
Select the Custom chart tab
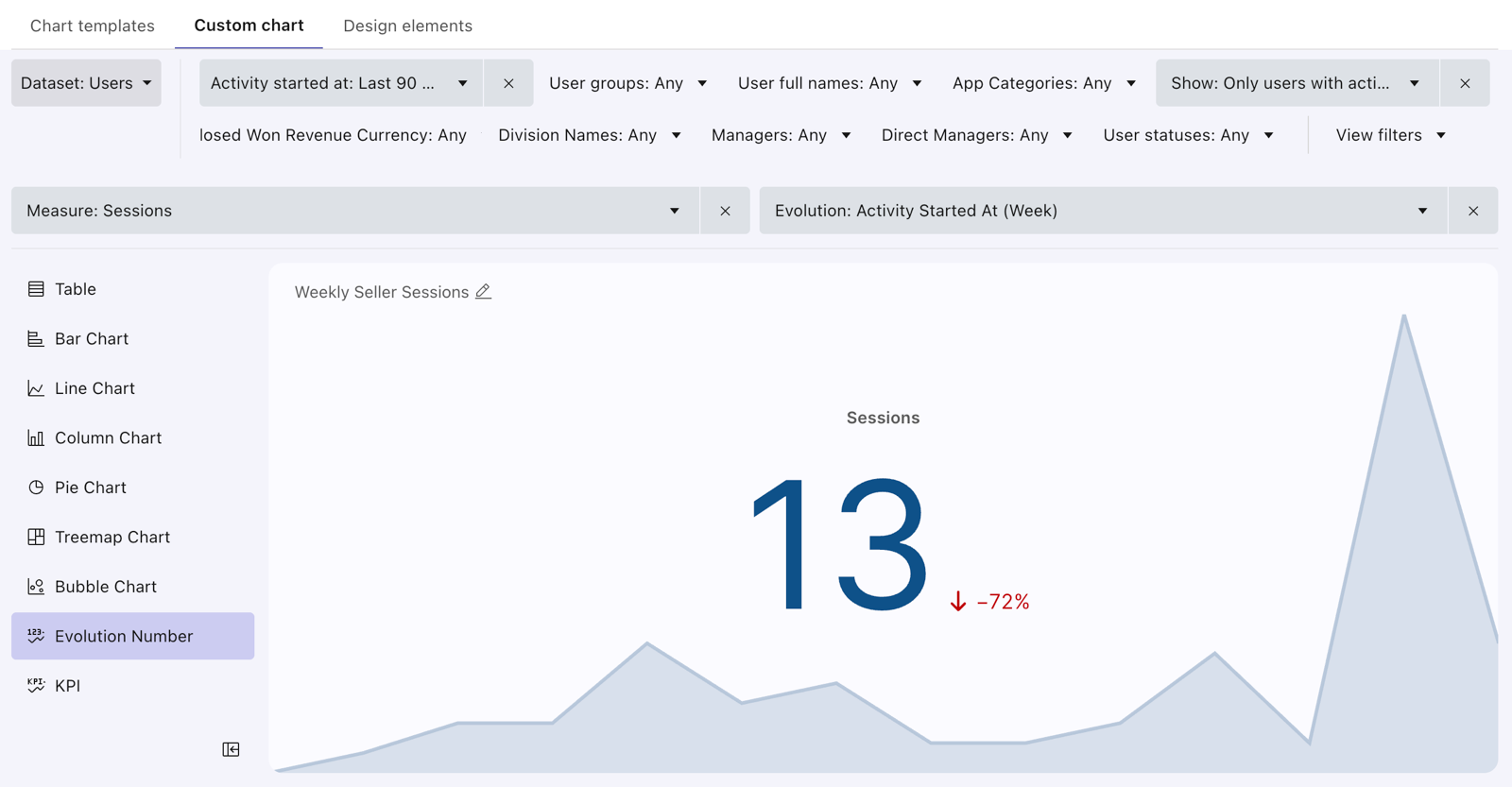[x=249, y=26]
